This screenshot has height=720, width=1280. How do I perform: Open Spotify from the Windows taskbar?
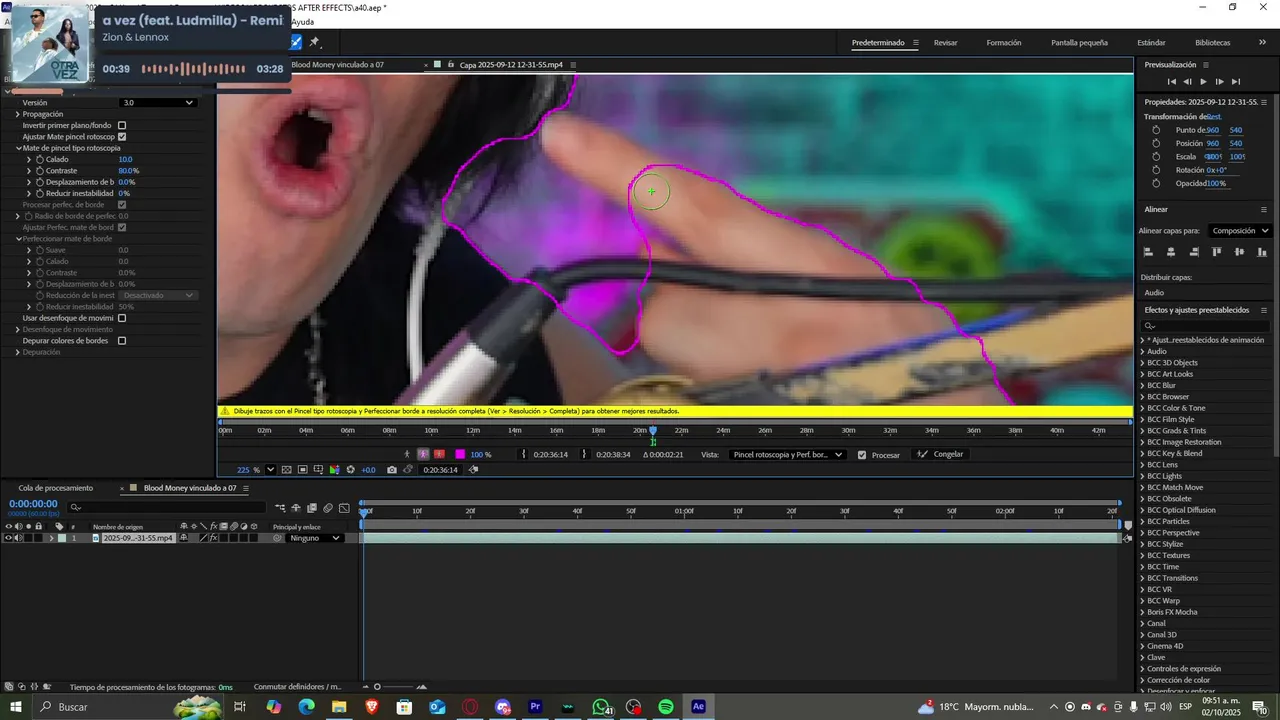point(666,707)
